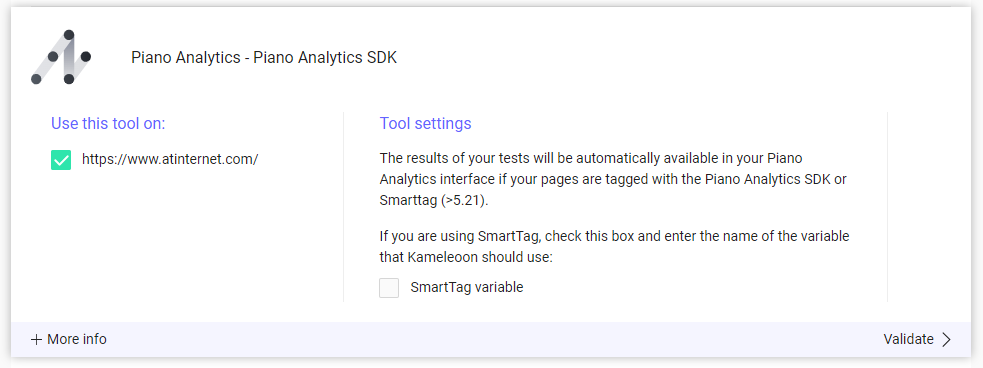The image size is (983, 368).
Task: Click the paragraph about test results availability
Action: [613, 179]
